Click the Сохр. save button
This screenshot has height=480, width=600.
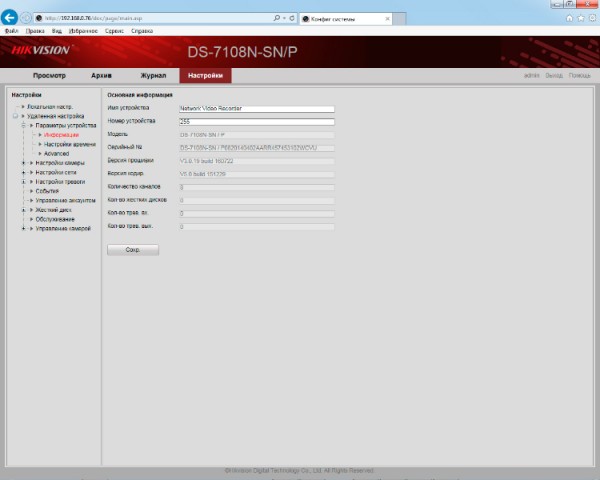point(133,250)
